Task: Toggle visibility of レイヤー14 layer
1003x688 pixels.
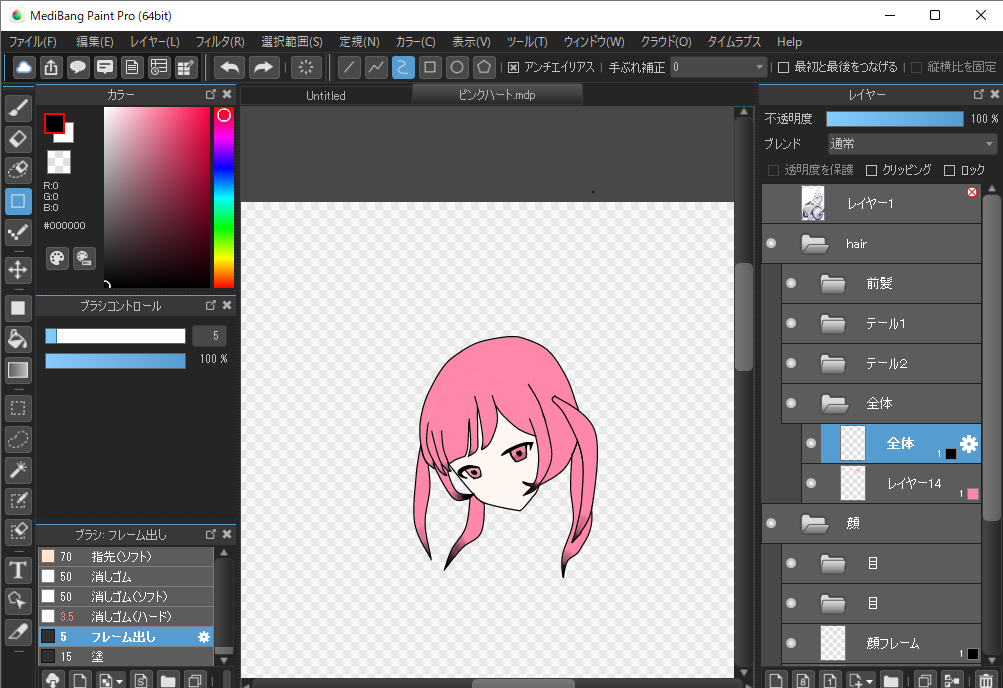Action: 811,483
